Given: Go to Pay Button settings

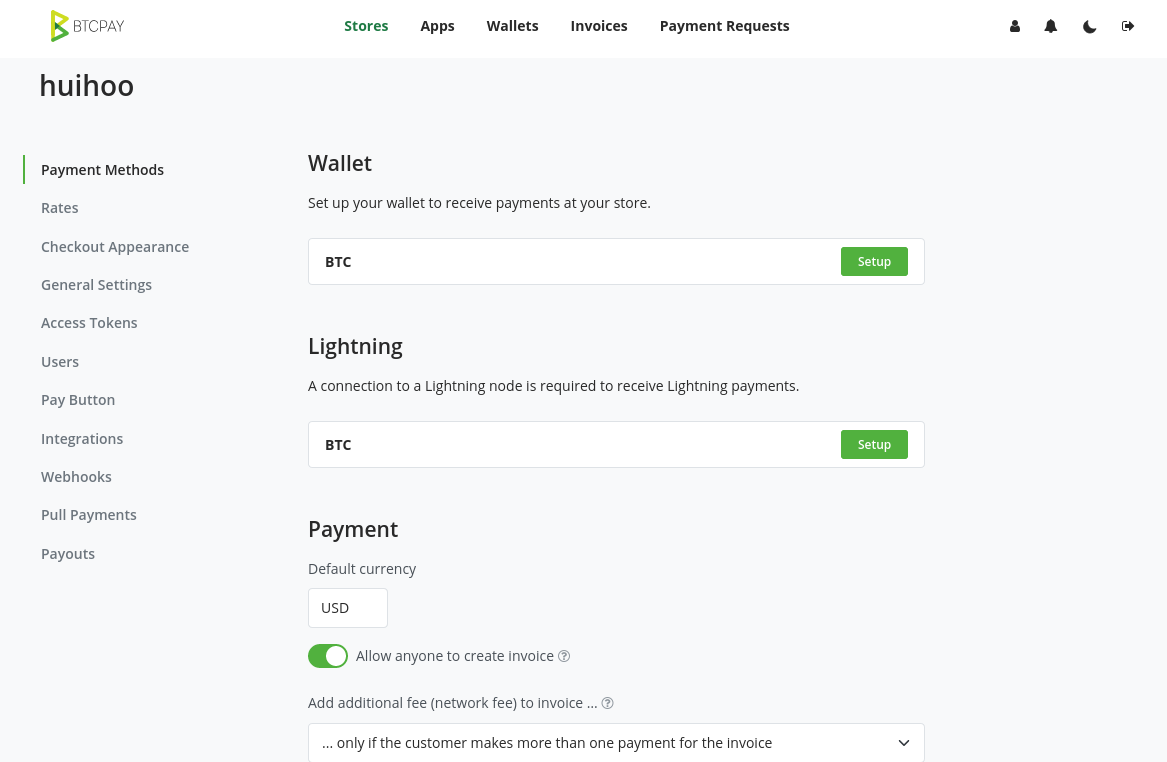Looking at the screenshot, I should pyautogui.click(x=78, y=400).
